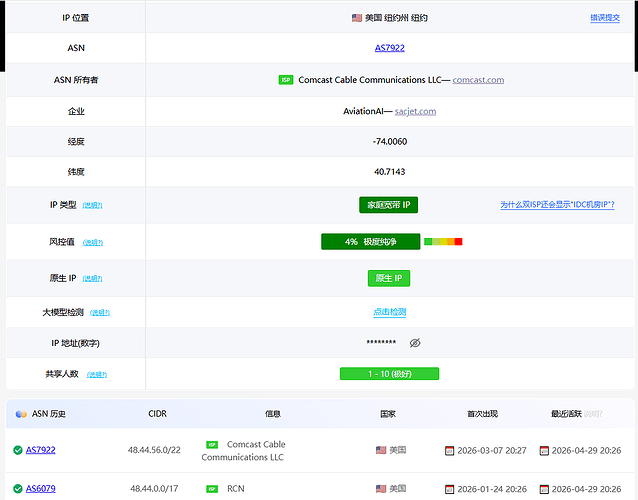
Task: Open the sacjet.com company link
Action: (415, 111)
